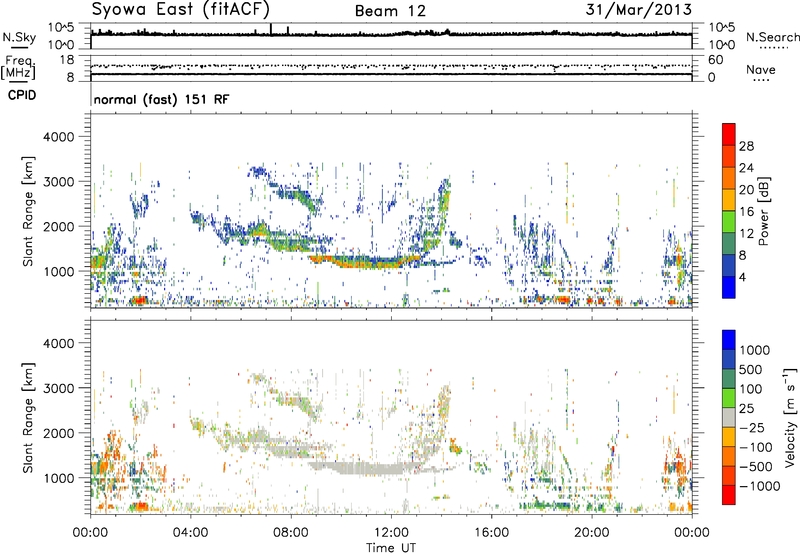This screenshot has width=800, height=554.
Task: Select the '4000' tick on the Power panel
Action: pos(58,137)
